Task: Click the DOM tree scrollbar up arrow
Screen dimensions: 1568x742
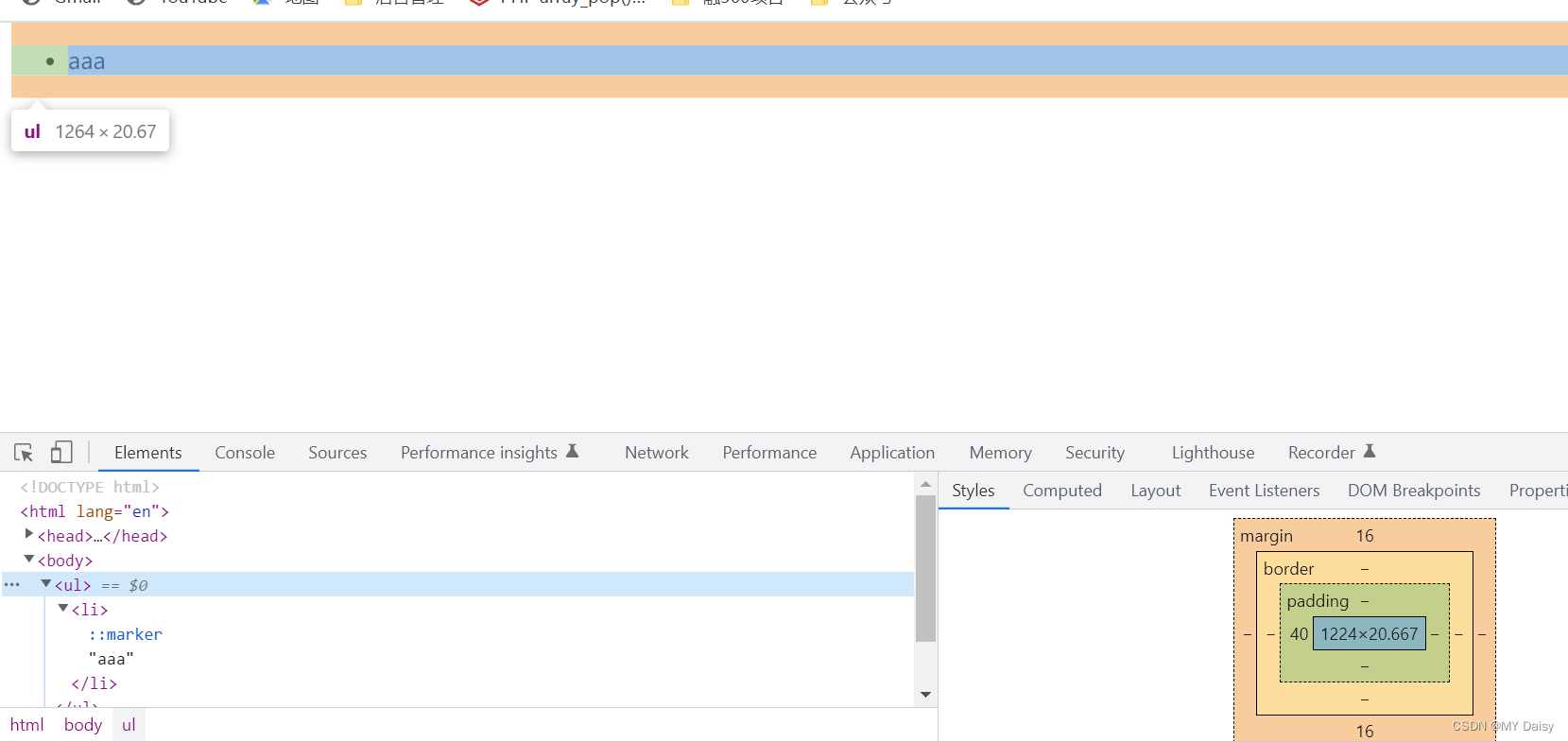Action: click(926, 484)
